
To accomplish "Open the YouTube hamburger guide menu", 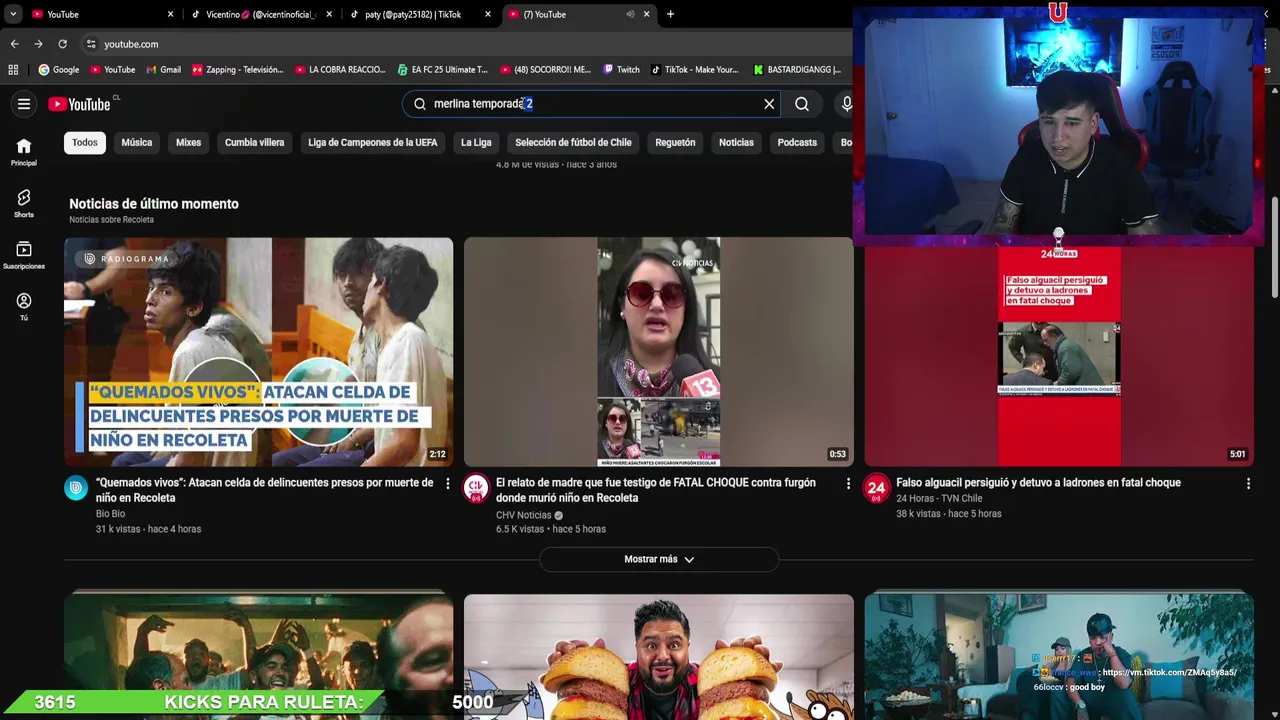I will click(x=24, y=104).
